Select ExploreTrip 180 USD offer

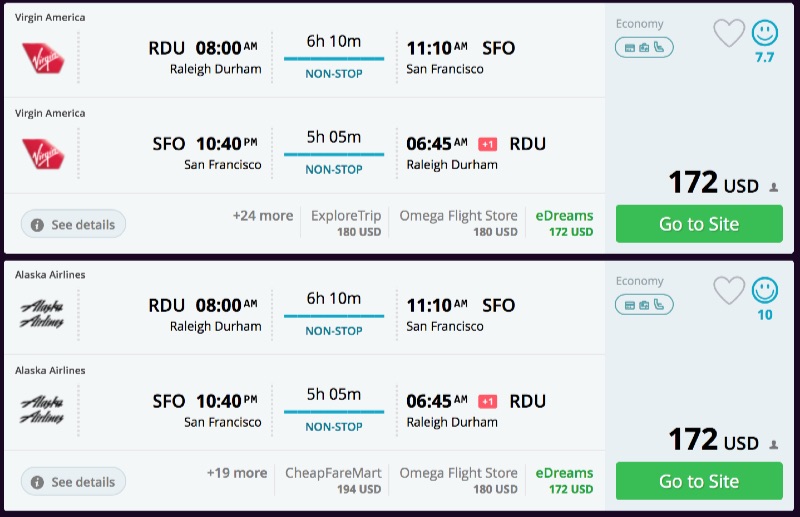tap(346, 223)
